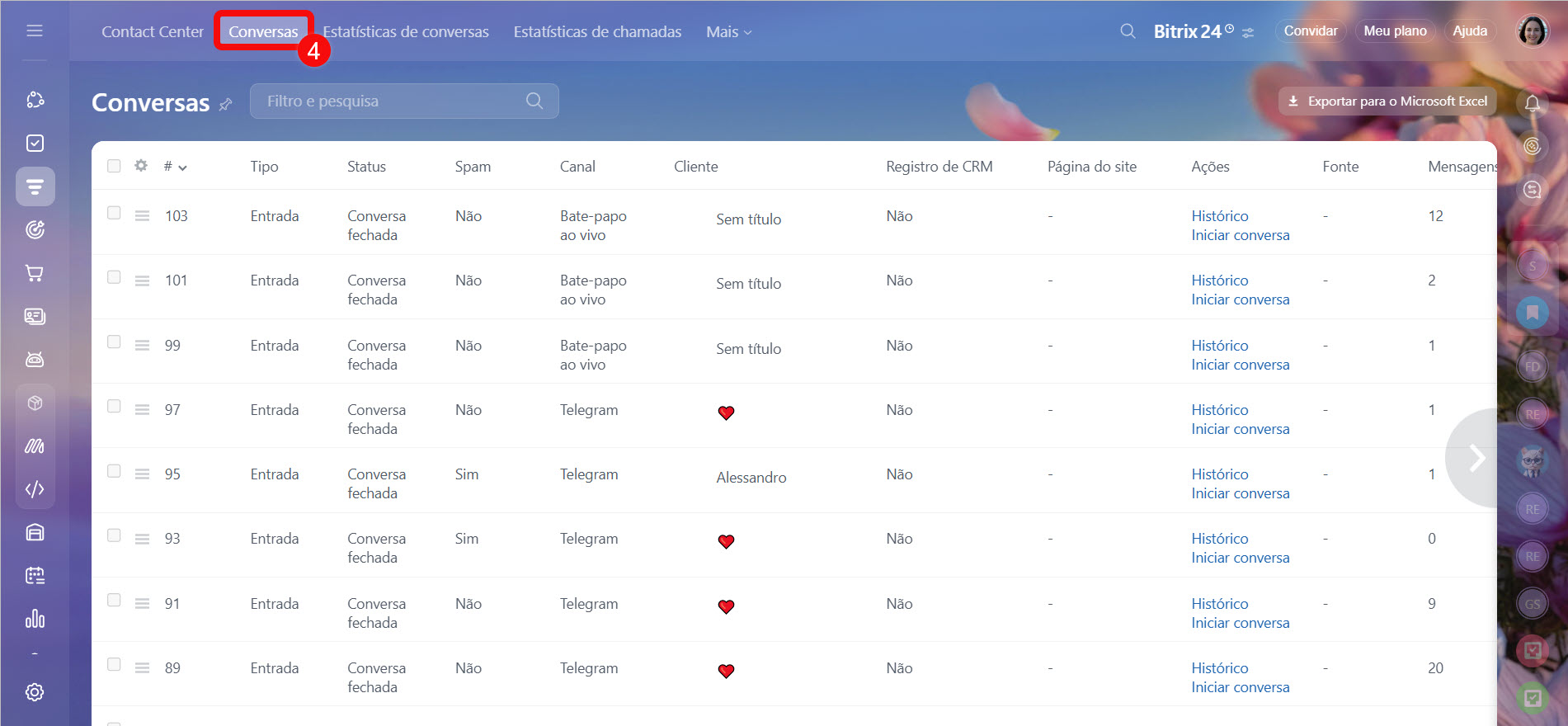Select checkbox for conversation 101
The image size is (1568, 726).
tap(114, 277)
